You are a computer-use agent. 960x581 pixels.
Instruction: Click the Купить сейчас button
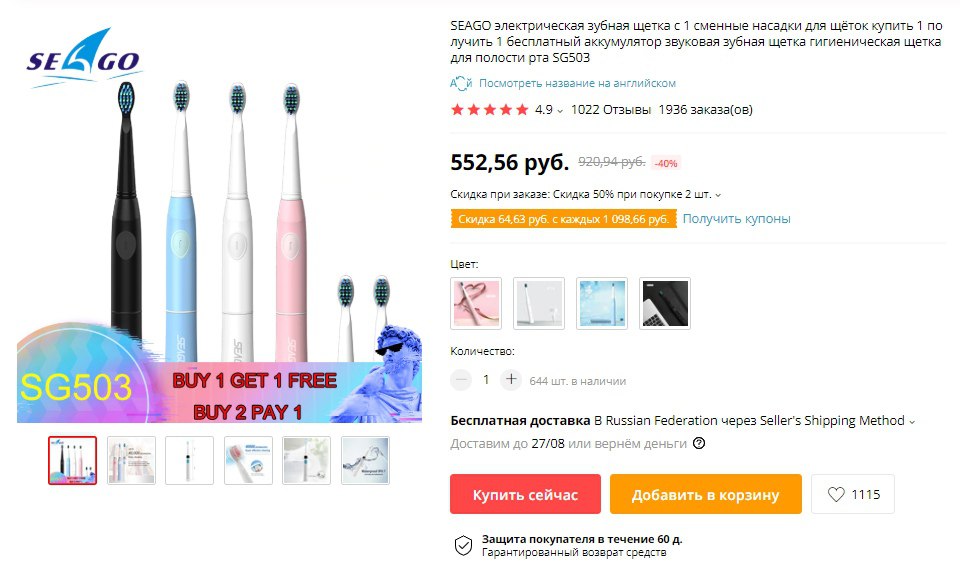pyautogui.click(x=525, y=494)
